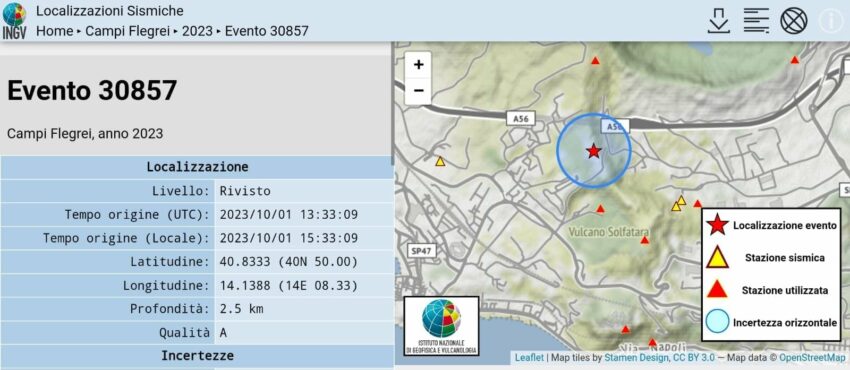Viewport: 850px width, 370px height.
Task: Zoom out the map with minus button
Action: pyautogui.click(x=418, y=90)
